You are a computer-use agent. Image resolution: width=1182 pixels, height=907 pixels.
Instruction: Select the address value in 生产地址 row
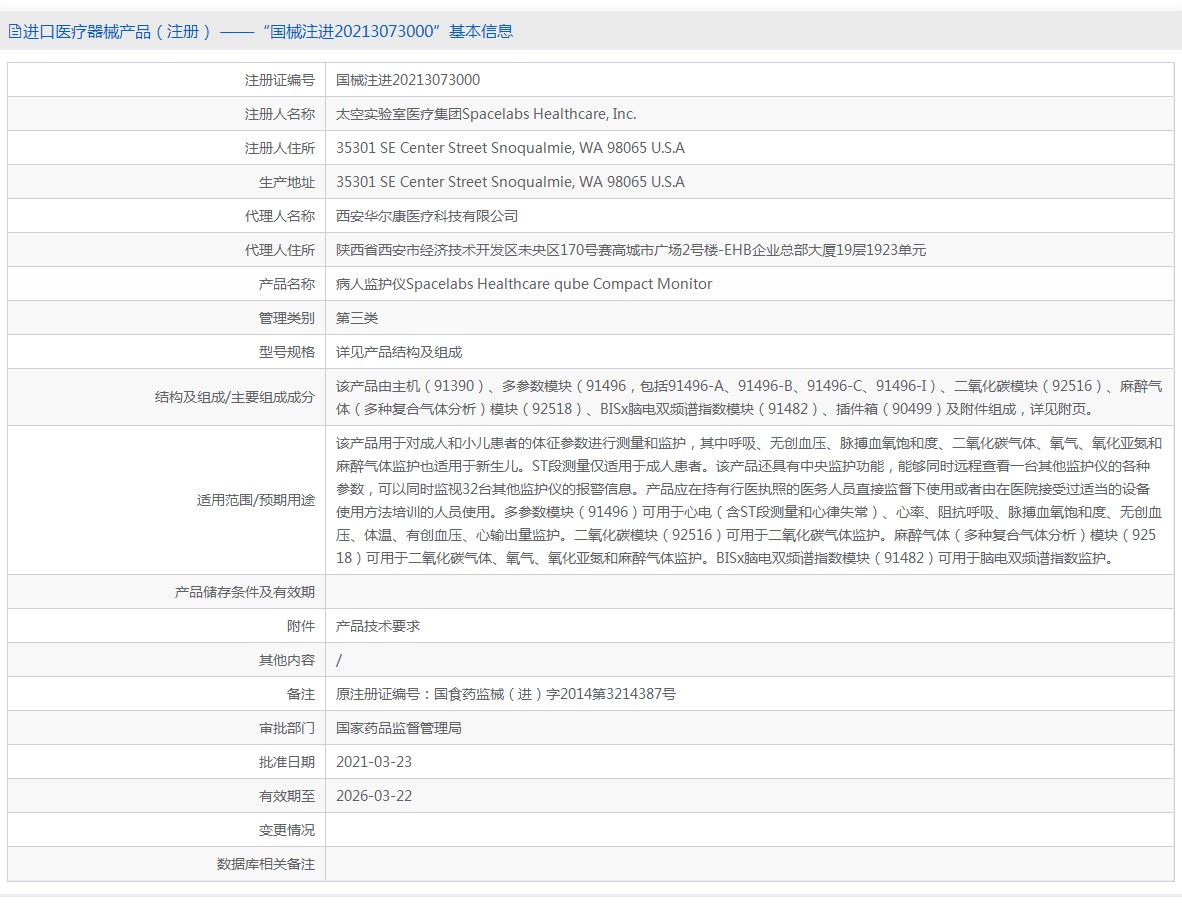click(510, 182)
